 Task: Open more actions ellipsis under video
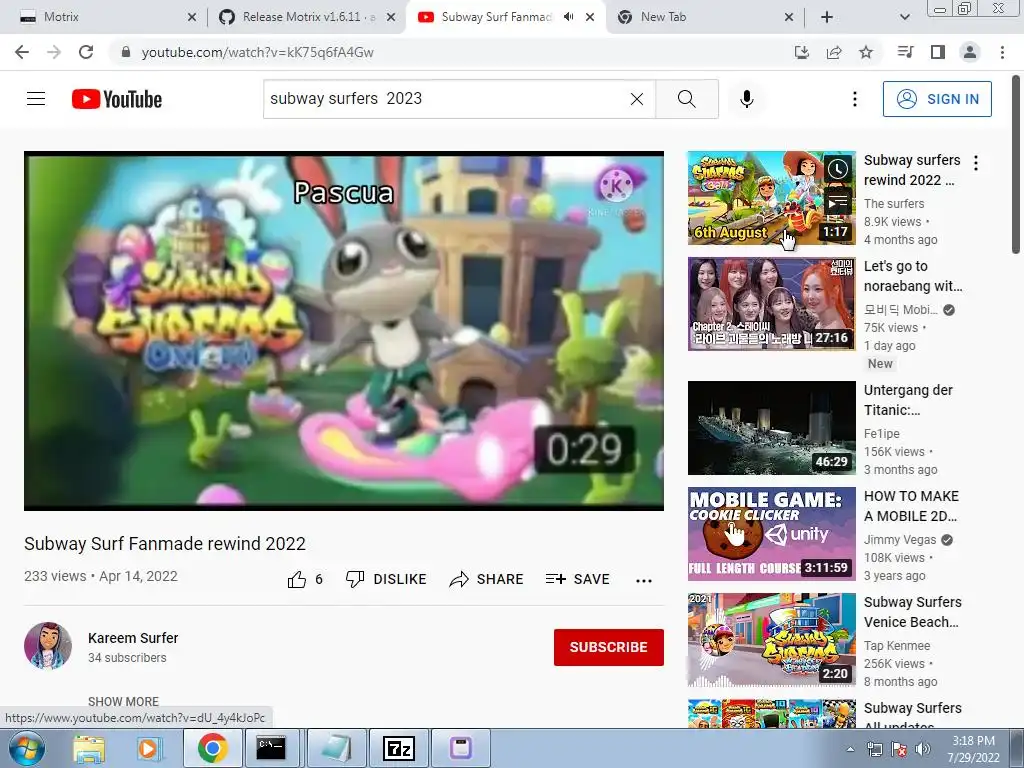[644, 581]
